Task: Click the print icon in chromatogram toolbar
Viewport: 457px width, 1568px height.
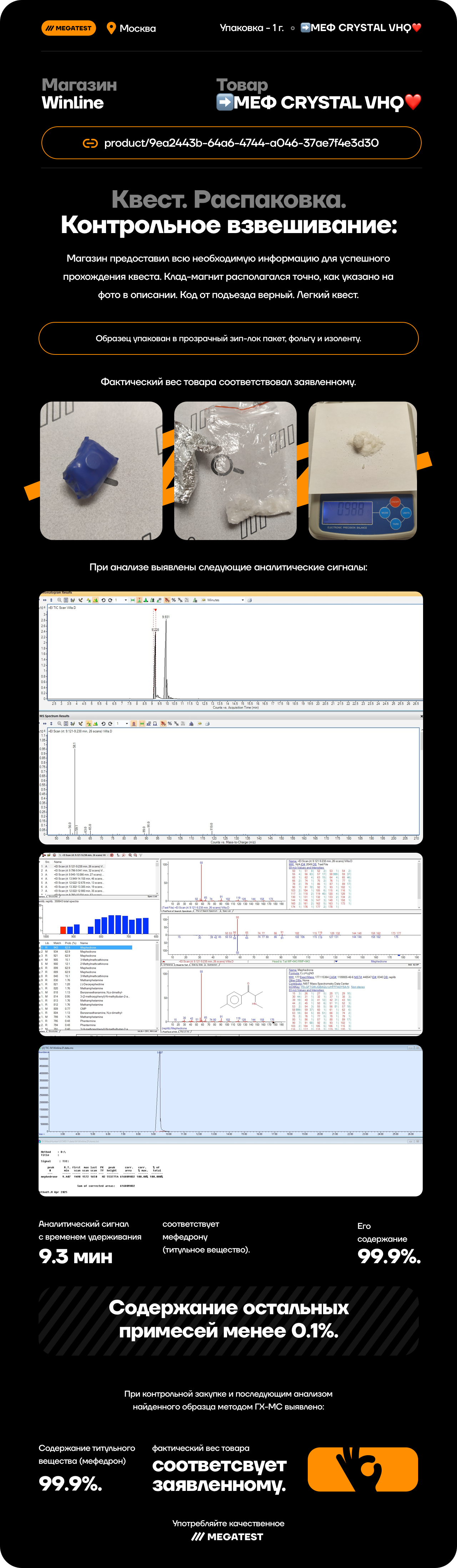Action: click(250, 600)
